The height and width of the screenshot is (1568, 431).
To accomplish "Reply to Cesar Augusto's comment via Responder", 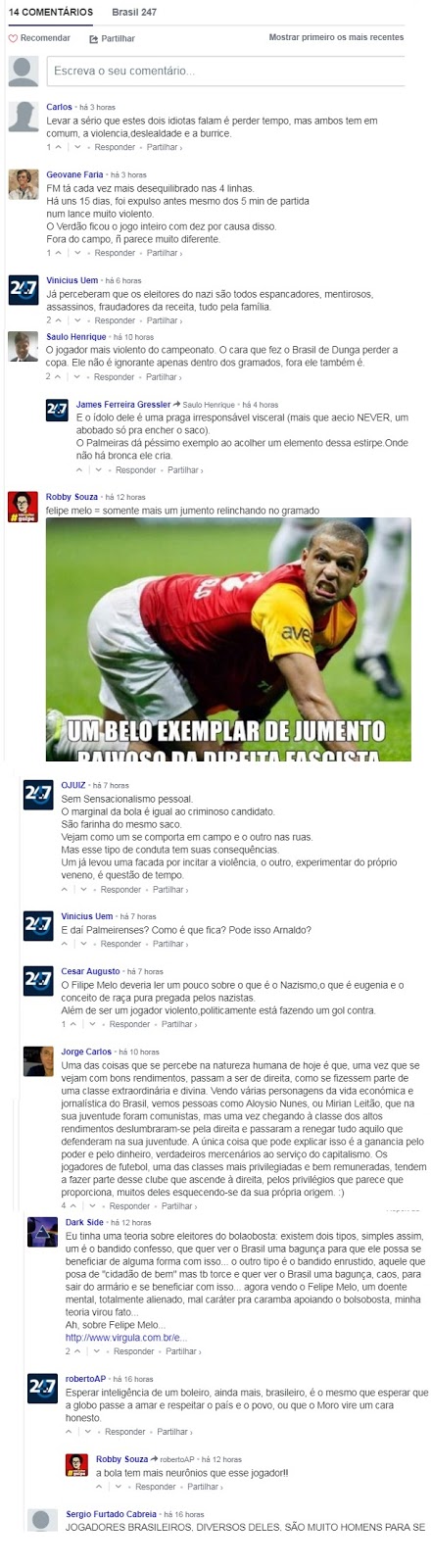I will 129,1024.
